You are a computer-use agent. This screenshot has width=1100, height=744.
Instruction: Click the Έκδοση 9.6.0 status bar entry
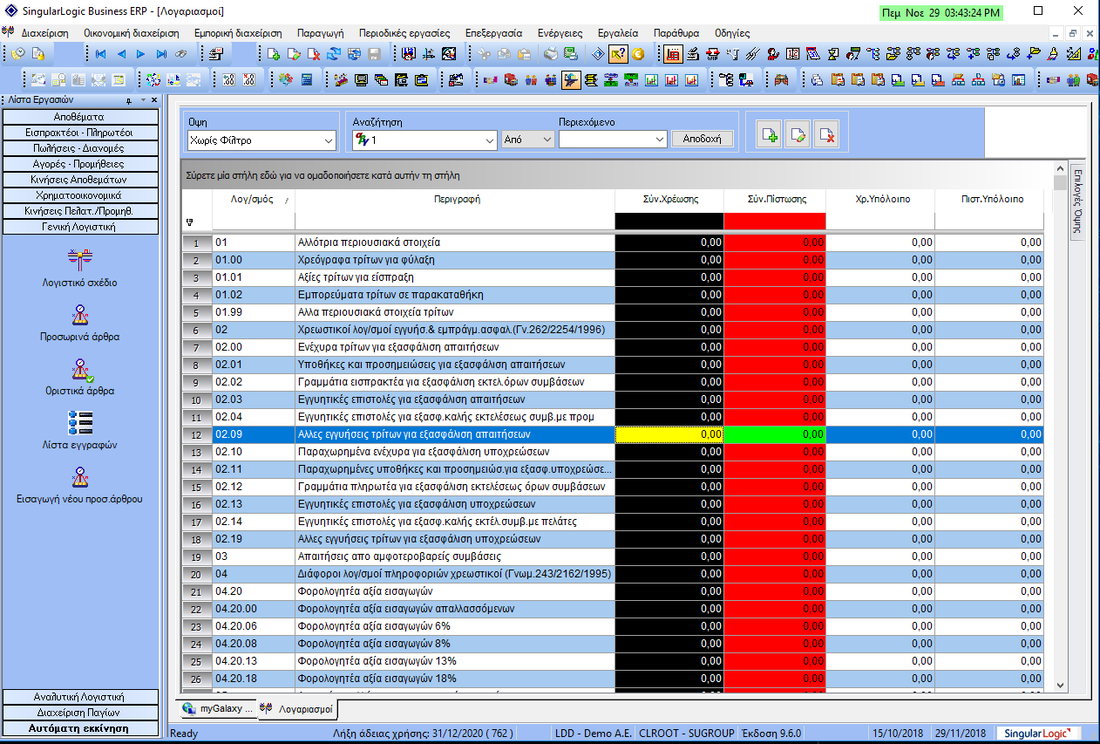[x=772, y=733]
